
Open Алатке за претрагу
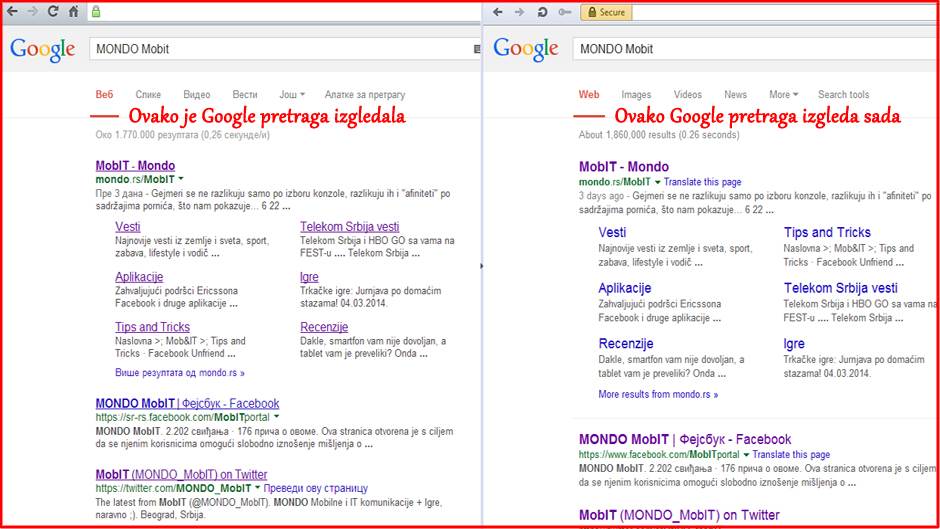tap(364, 94)
